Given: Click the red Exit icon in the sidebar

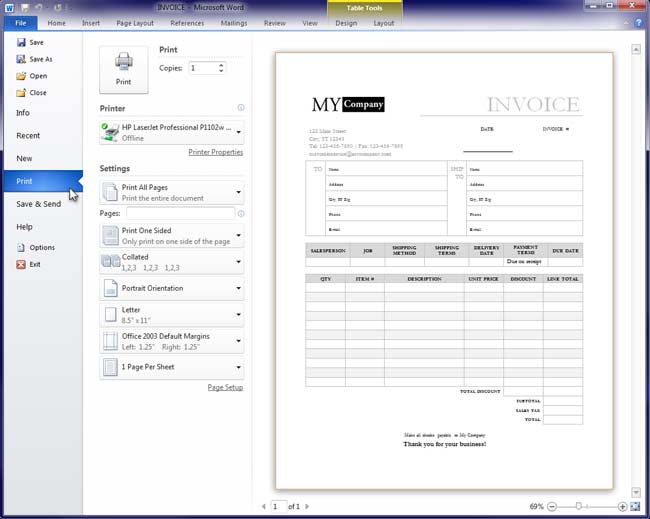Looking at the screenshot, I should pos(21,264).
